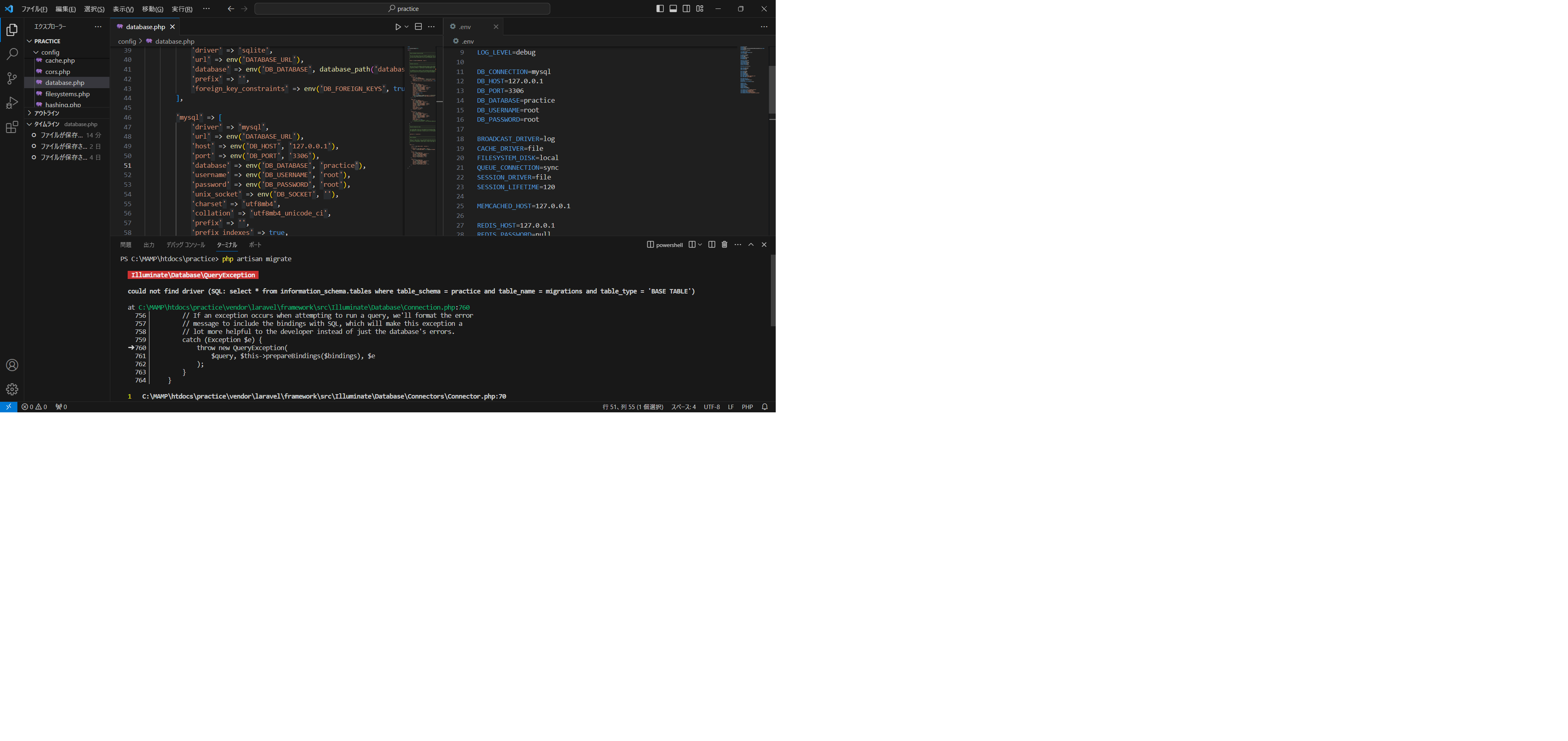Open the Manage gear settings icon
Screen dimensions: 1568x741
pyautogui.click(x=12, y=390)
